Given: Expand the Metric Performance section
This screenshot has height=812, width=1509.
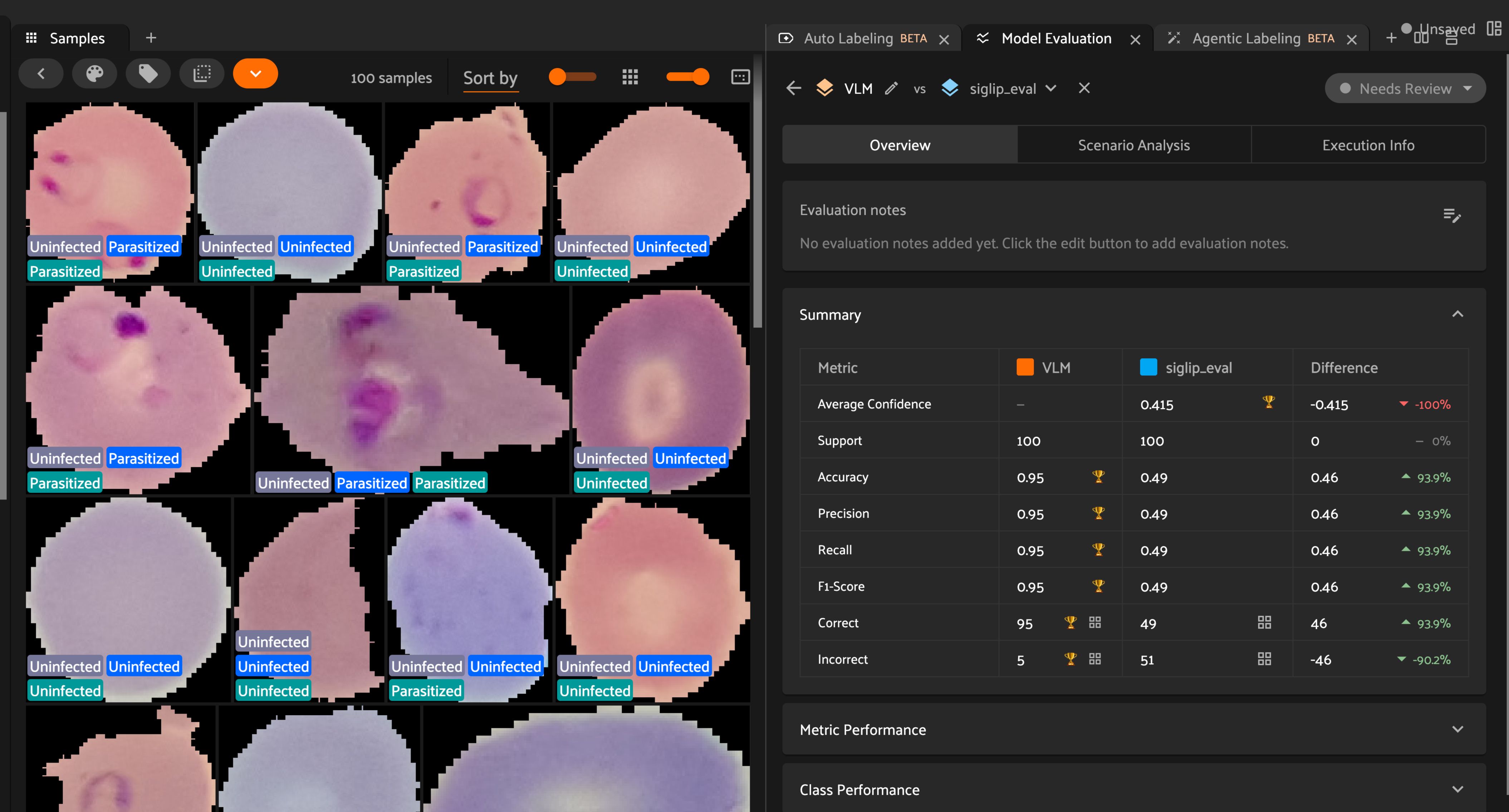Looking at the screenshot, I should click(1457, 729).
